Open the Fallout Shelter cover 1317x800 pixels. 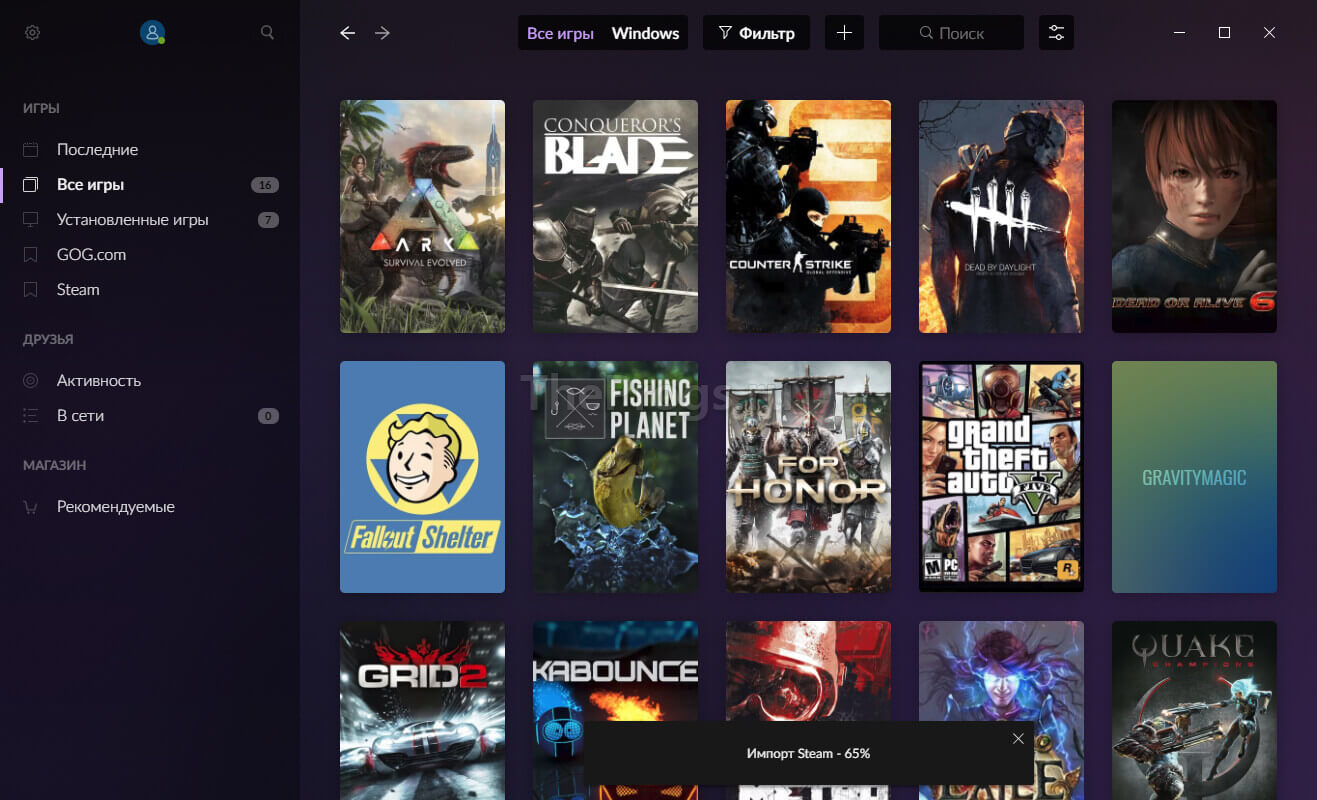(x=422, y=477)
